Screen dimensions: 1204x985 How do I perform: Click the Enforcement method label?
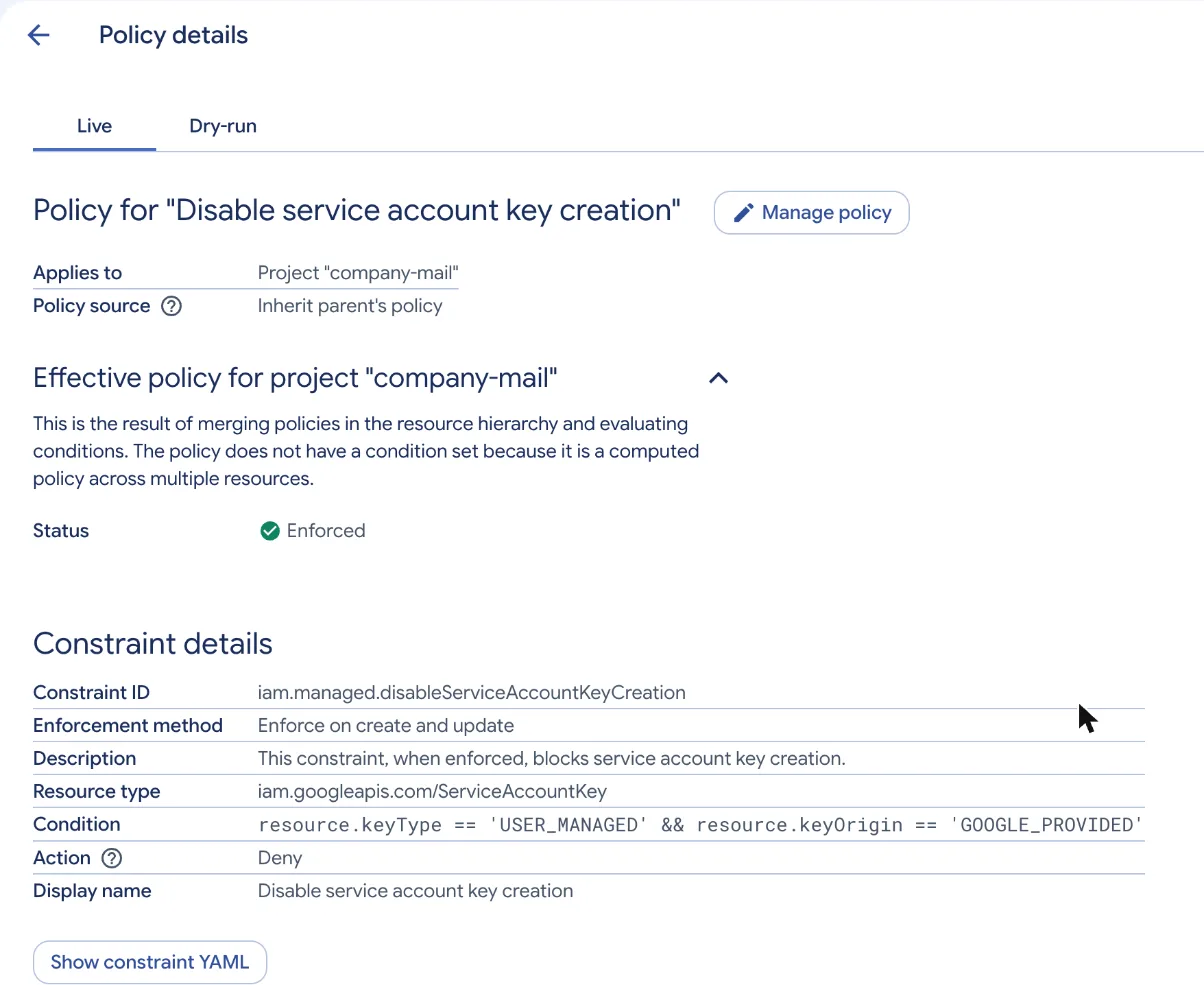tap(128, 726)
